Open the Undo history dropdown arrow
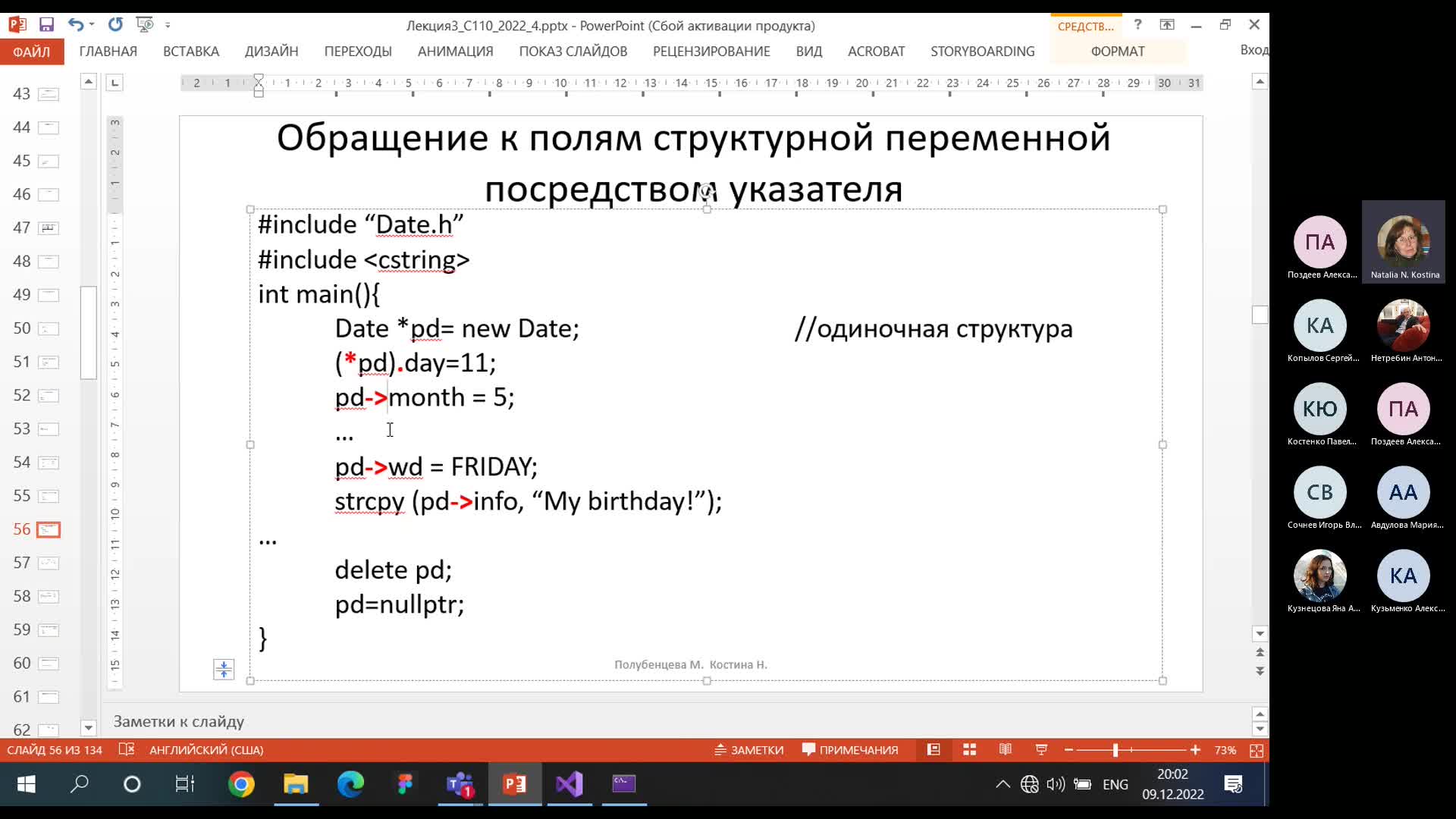The height and width of the screenshot is (819, 1456). point(92,24)
